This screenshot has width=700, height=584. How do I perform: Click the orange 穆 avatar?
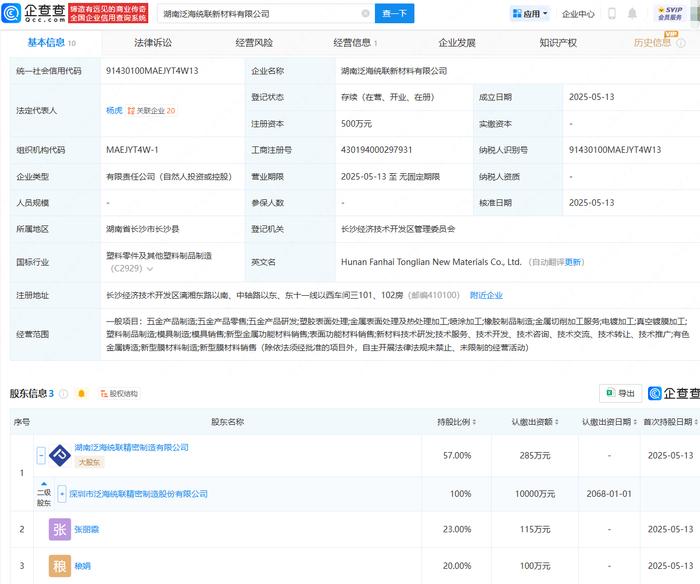[60, 566]
